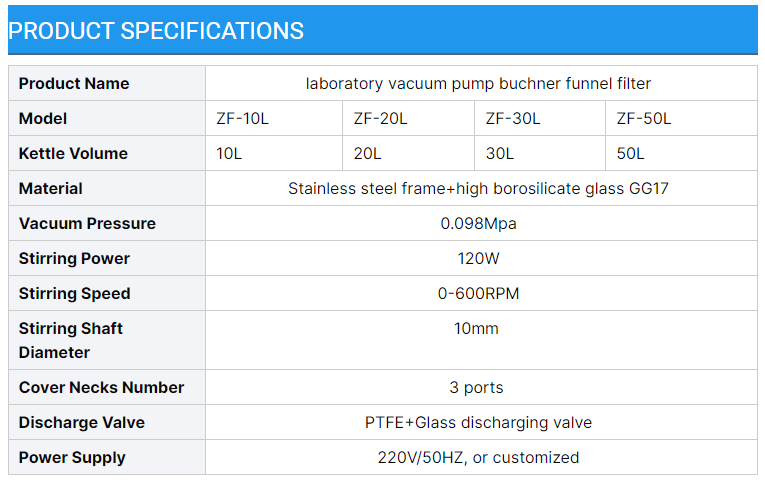The height and width of the screenshot is (485, 765).
Task: Click the 10mm shaft diameter value
Action: pos(476,329)
